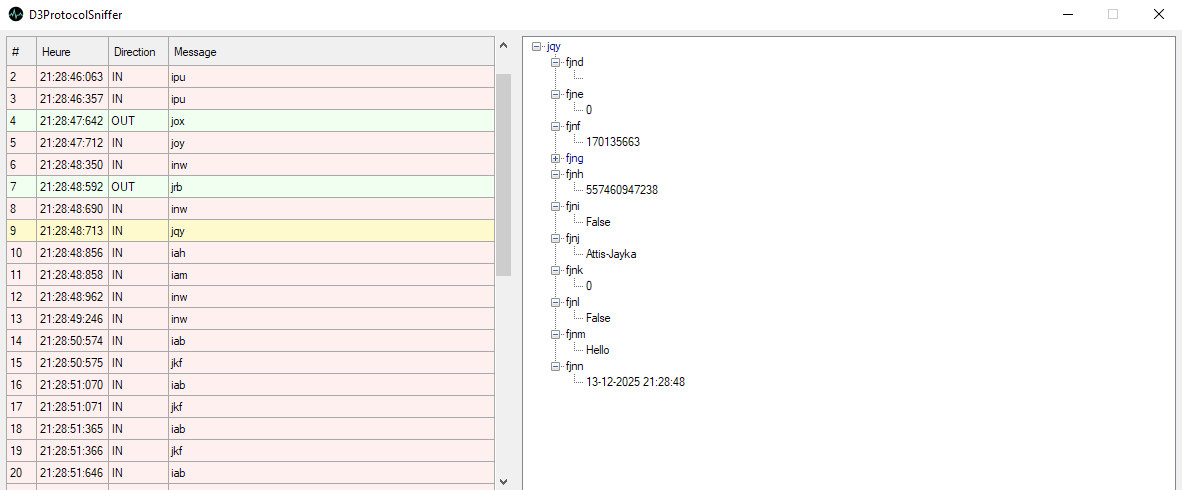Collapse the fjnj node toggle
Viewport: 1182px width, 490px height.
pyautogui.click(x=556, y=238)
